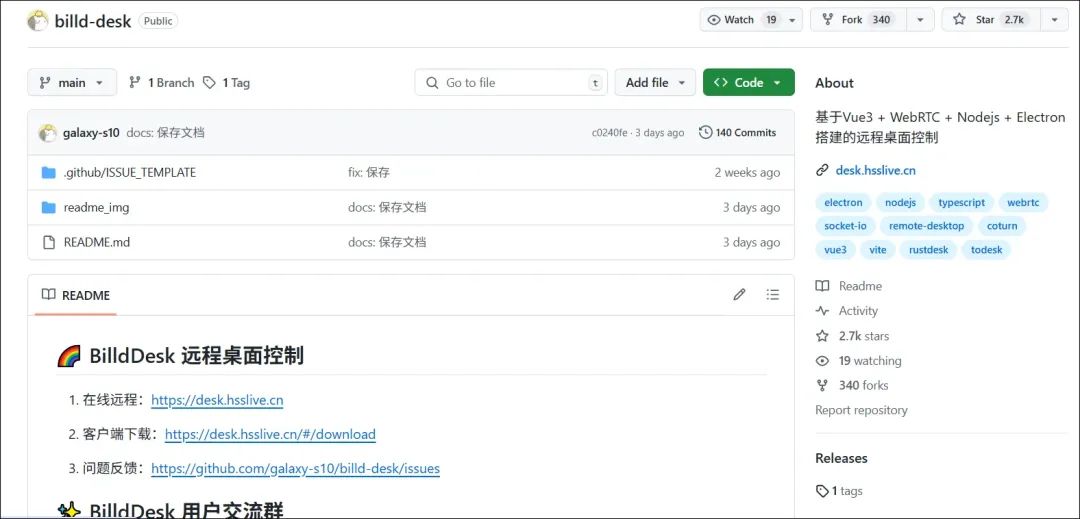Open the 140 Commits history
The image size is (1080, 519).
tap(737, 133)
